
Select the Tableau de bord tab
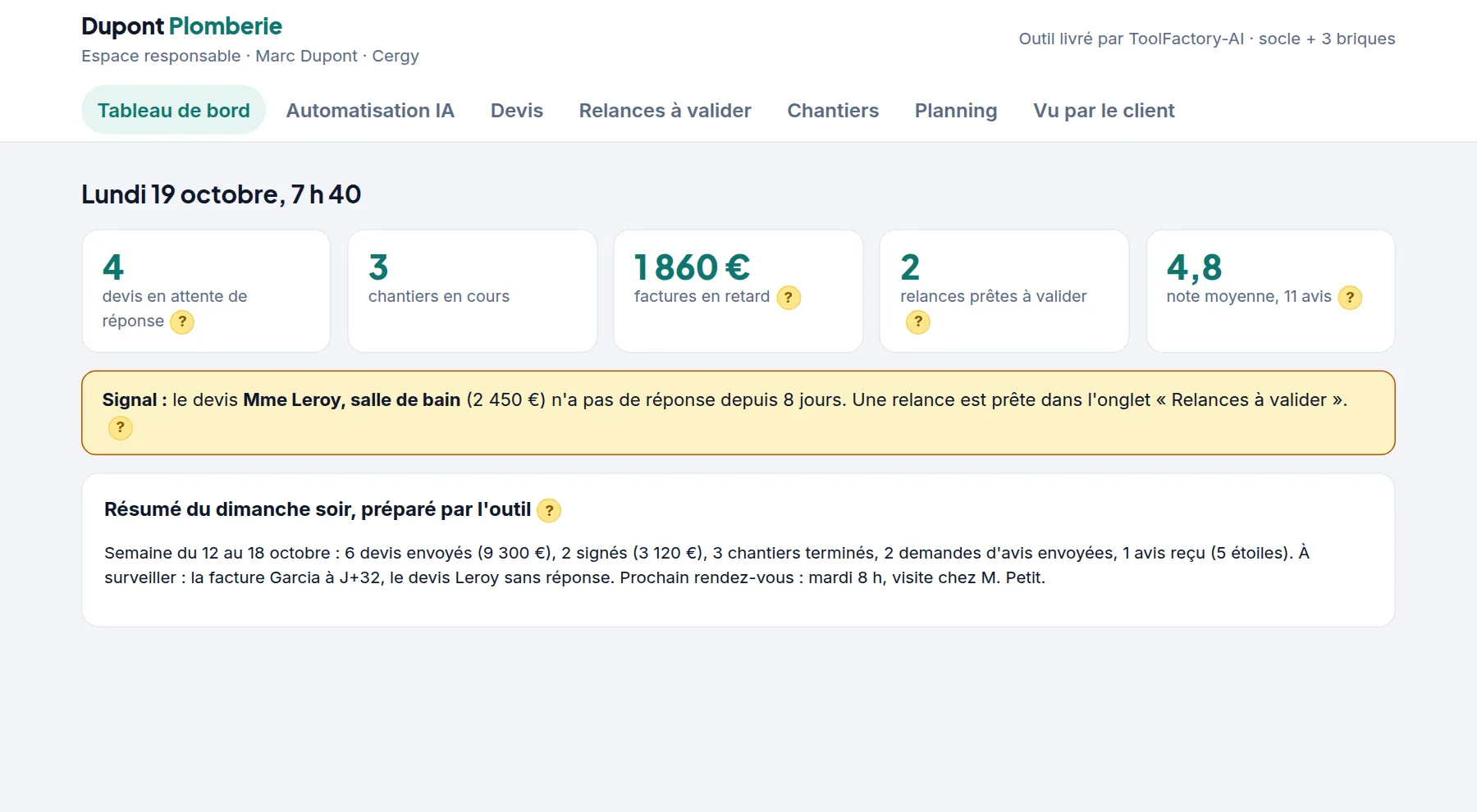[x=173, y=110]
